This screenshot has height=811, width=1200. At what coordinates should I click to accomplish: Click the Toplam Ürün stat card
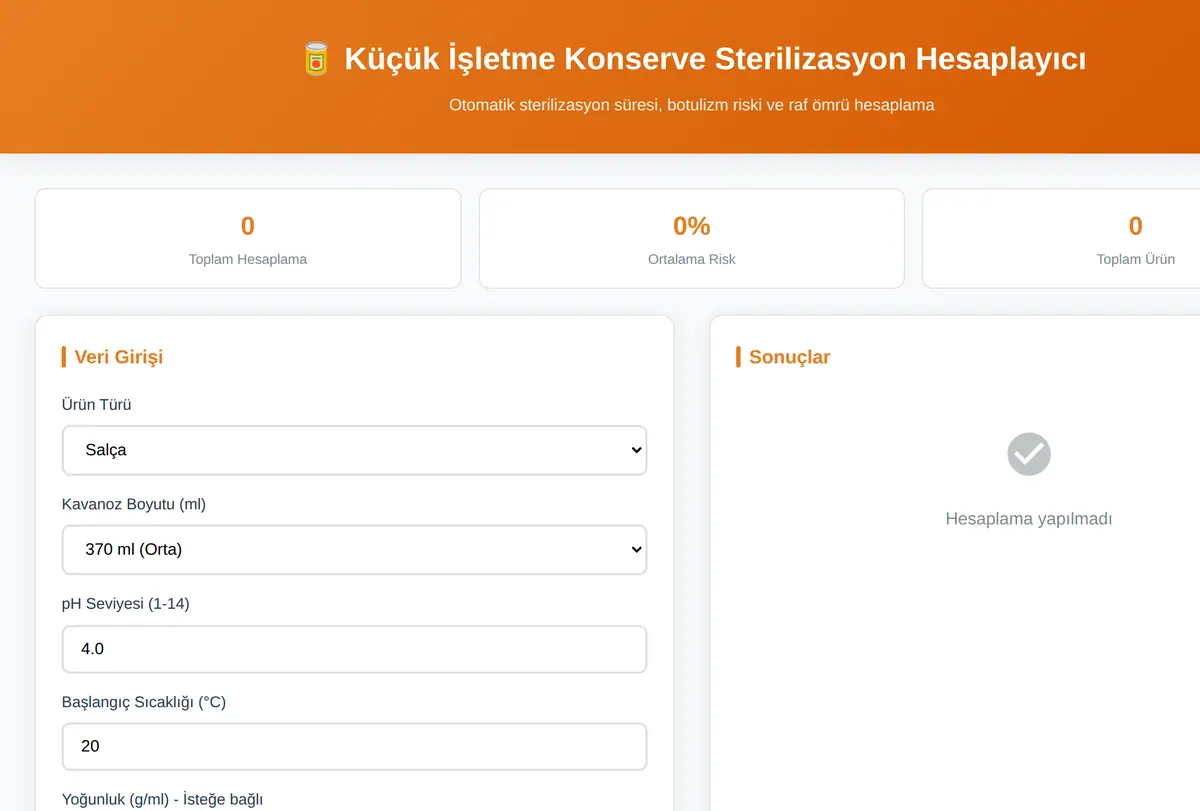coord(1061,238)
